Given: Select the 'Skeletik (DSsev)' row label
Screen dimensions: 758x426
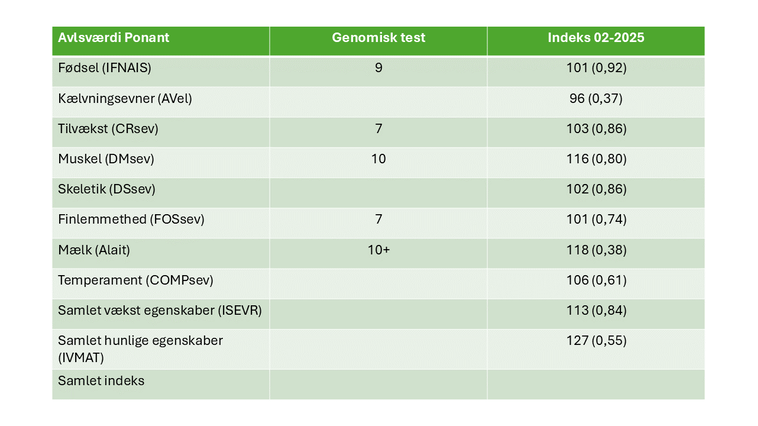Looking at the screenshot, I should (x=108, y=189).
